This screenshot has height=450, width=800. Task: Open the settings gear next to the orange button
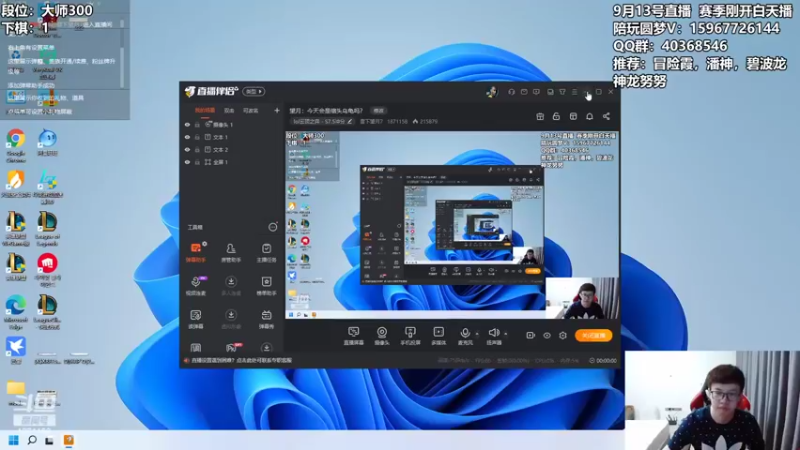click(x=563, y=335)
